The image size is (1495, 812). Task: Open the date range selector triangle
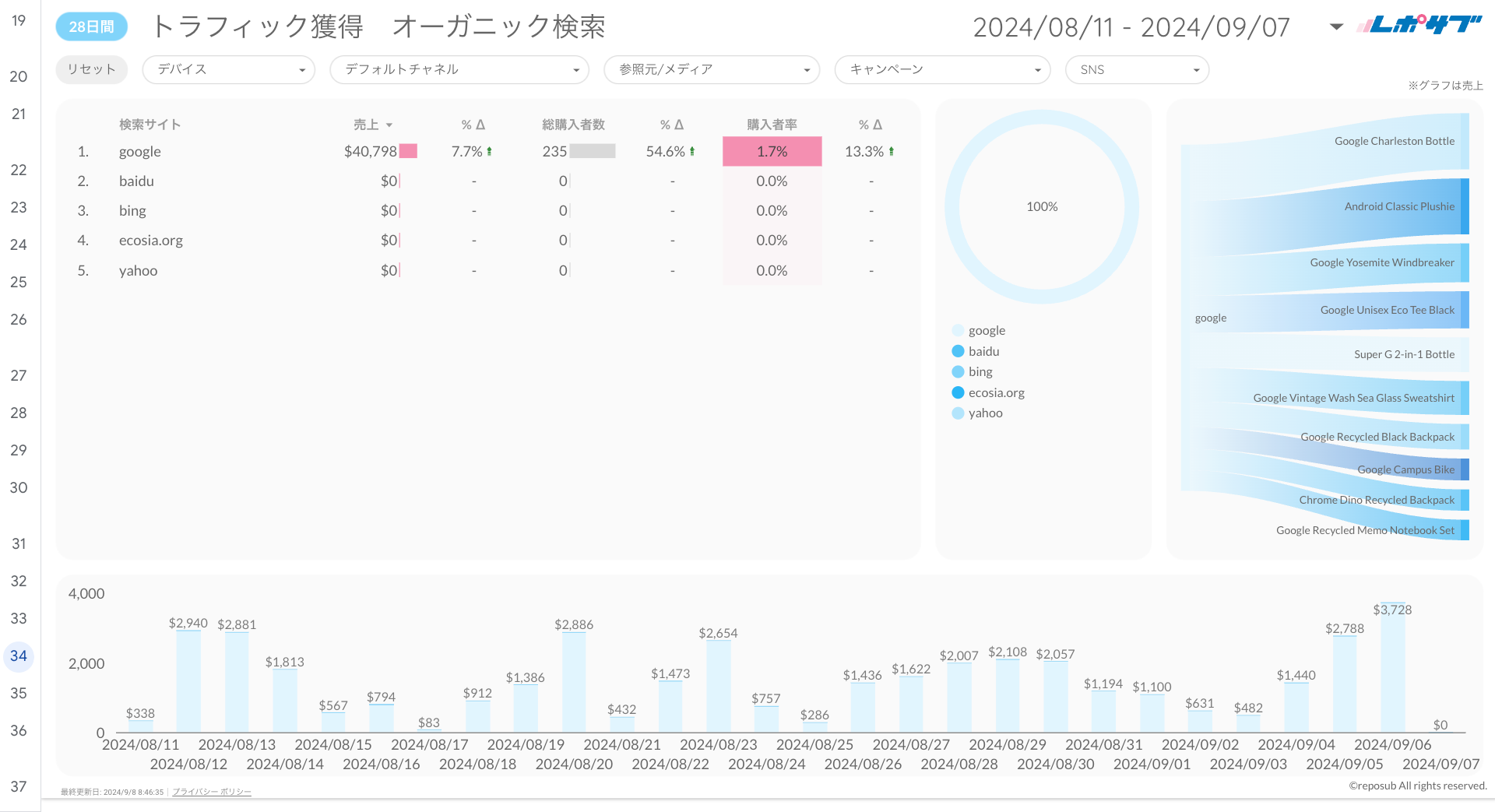(x=1336, y=26)
